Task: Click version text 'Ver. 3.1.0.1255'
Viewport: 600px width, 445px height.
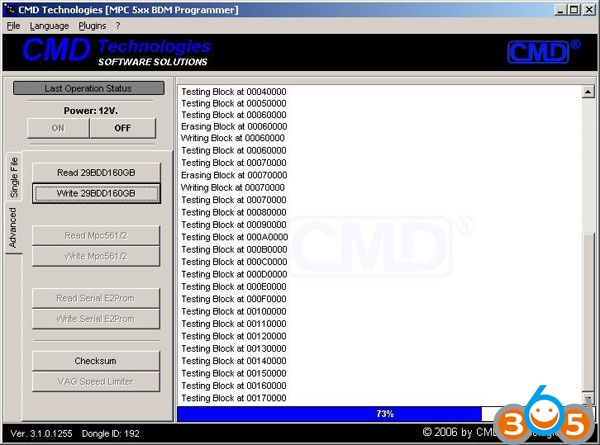Action: [x=41, y=434]
